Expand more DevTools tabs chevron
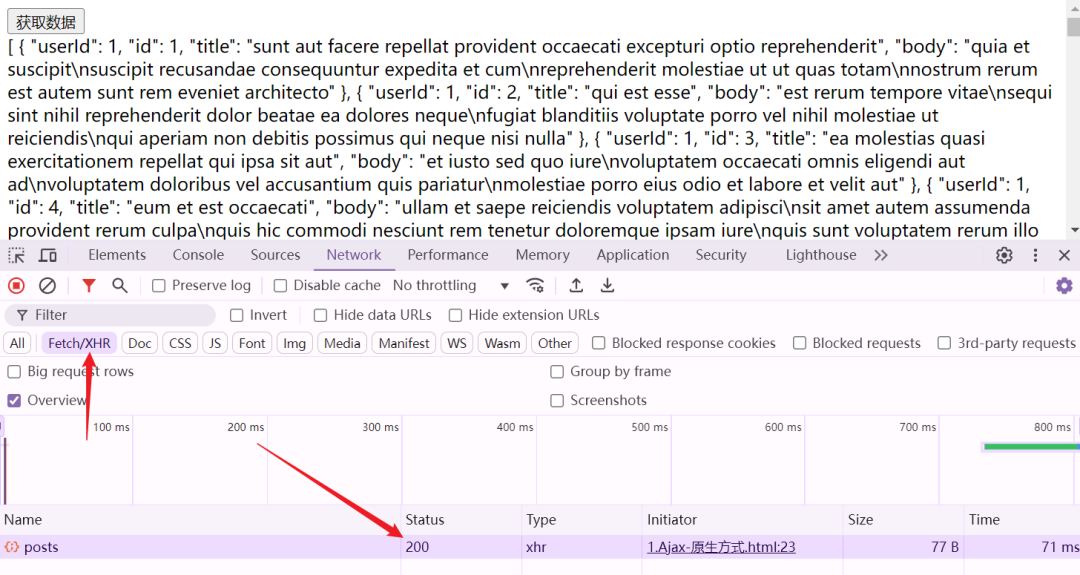The height and width of the screenshot is (575, 1080). (881, 256)
